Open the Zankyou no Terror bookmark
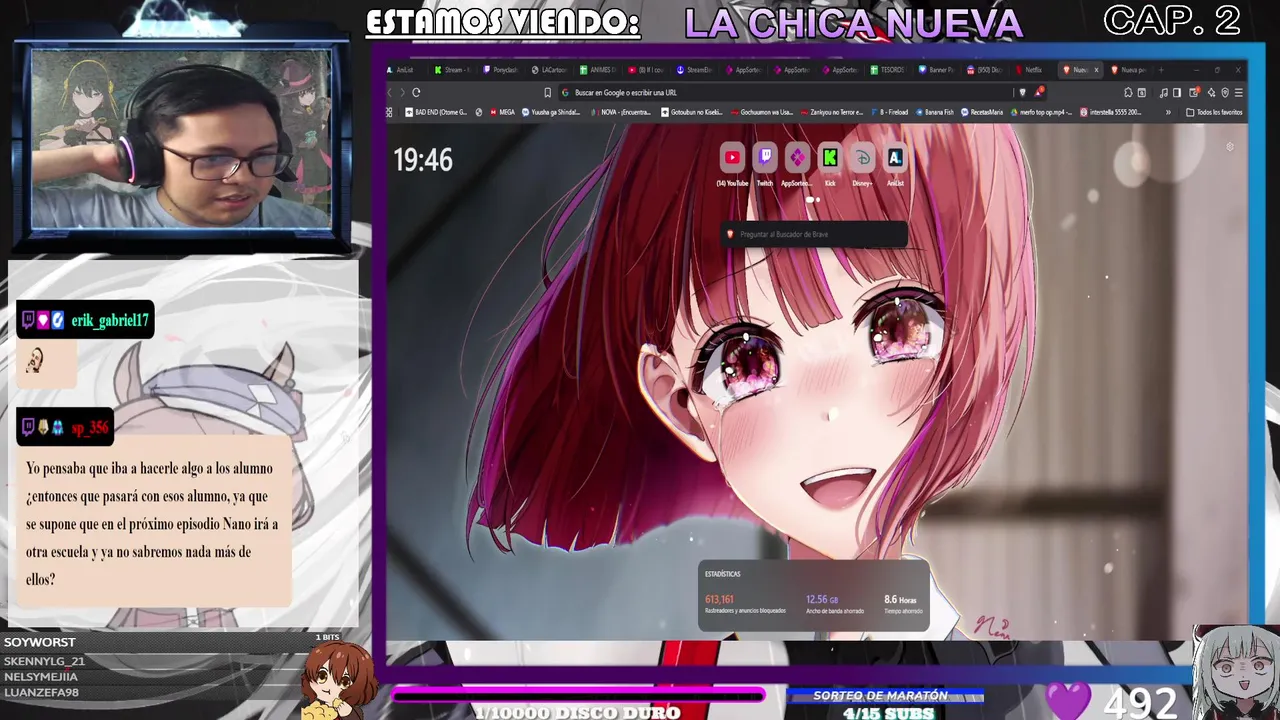Viewport: 1280px width, 720px height. [x=832, y=112]
